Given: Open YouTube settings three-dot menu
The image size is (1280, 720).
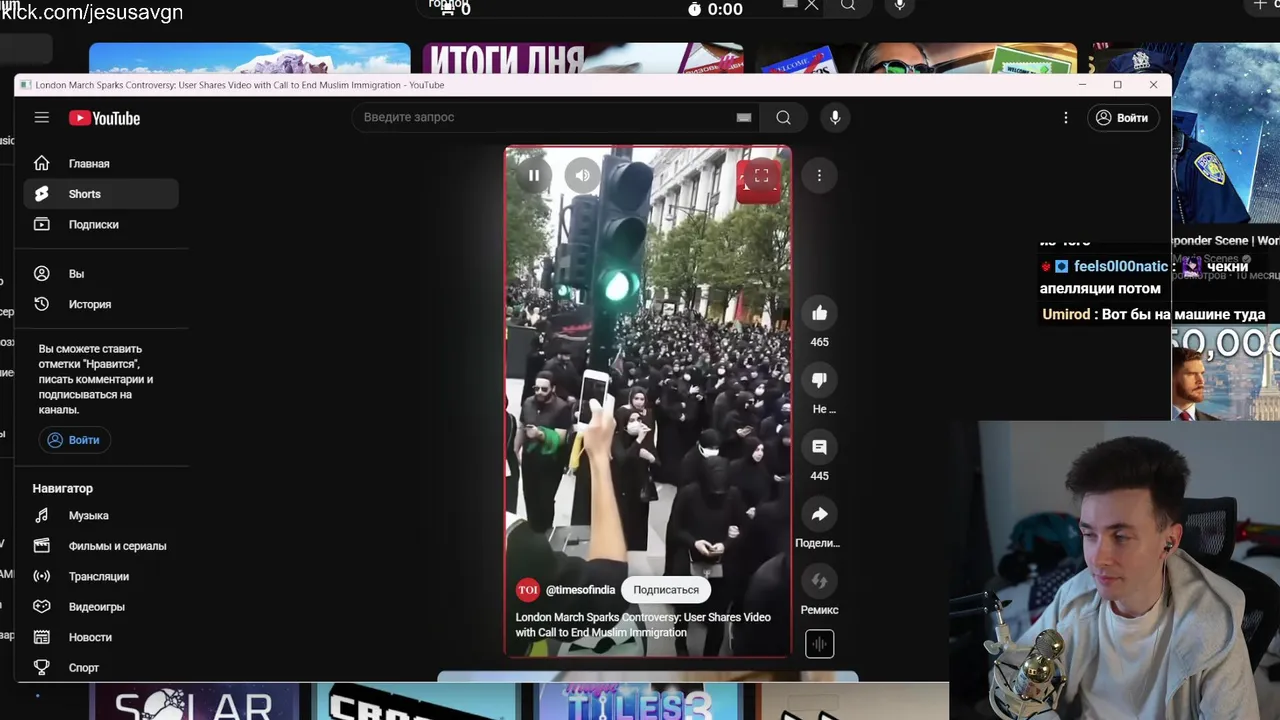Looking at the screenshot, I should [1066, 118].
